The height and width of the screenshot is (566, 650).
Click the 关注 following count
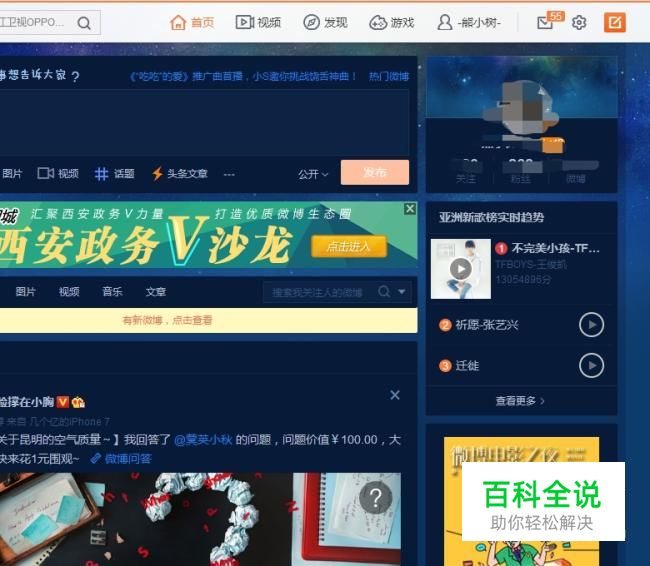tap(466, 171)
